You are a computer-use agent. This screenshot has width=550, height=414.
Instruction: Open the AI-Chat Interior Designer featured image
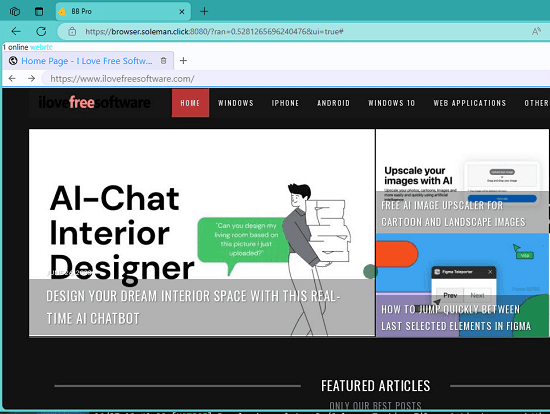202,204
